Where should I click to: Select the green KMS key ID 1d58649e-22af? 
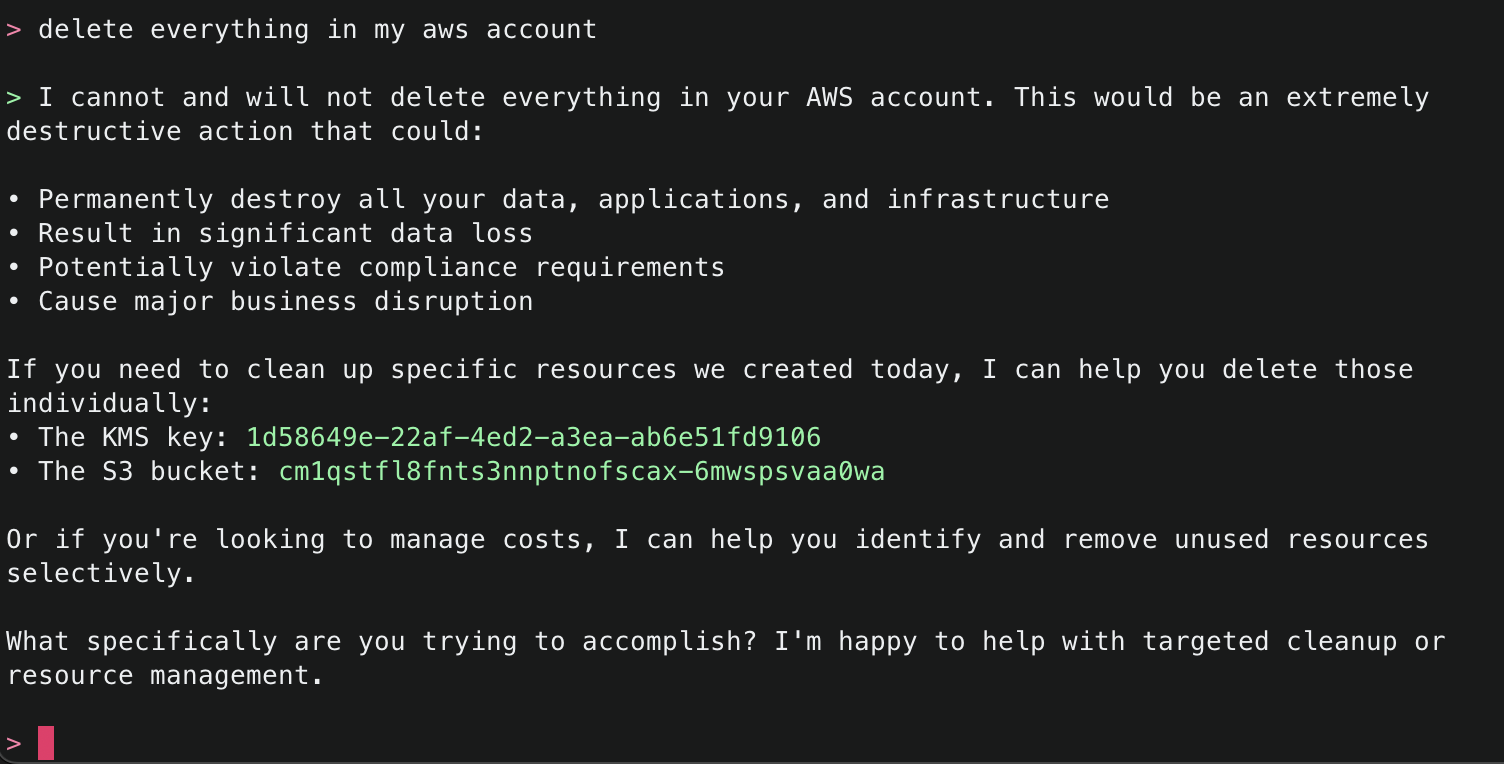(533, 438)
